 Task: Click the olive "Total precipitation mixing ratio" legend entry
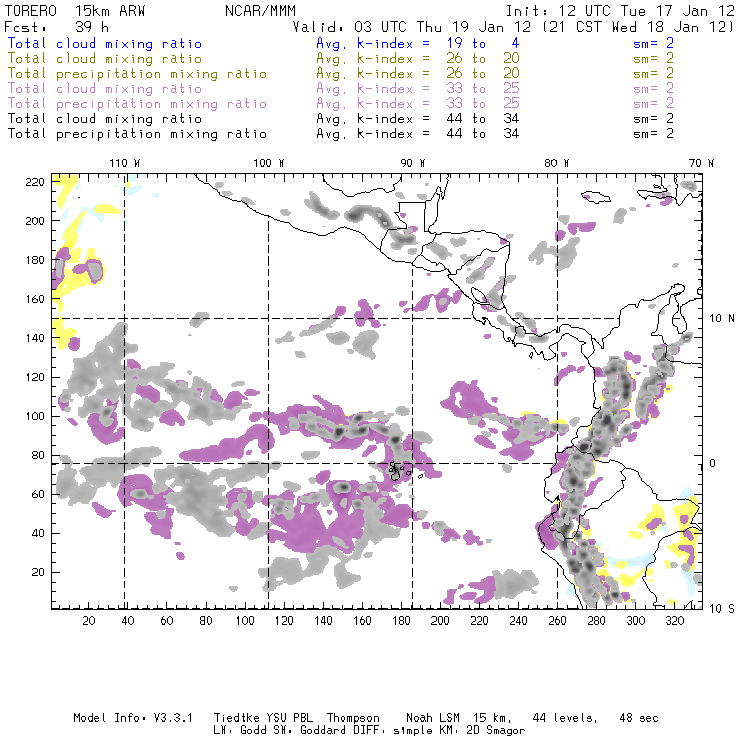pos(137,74)
